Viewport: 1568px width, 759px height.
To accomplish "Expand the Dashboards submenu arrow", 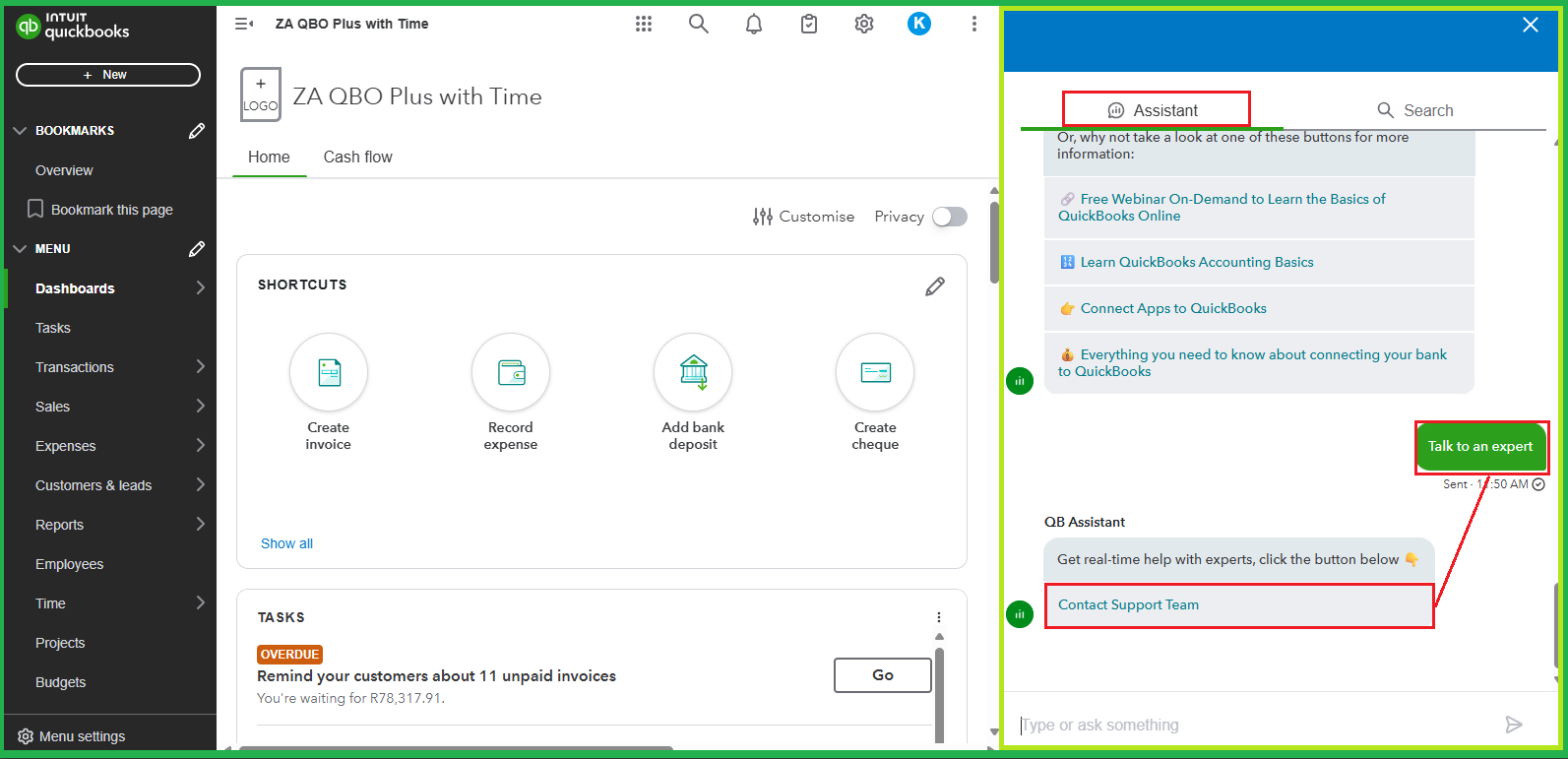I will [201, 287].
